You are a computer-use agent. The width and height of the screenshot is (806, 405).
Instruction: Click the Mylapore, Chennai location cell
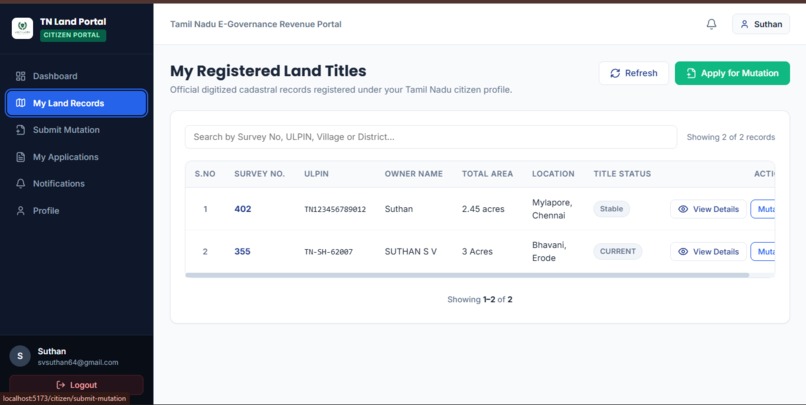(552, 209)
